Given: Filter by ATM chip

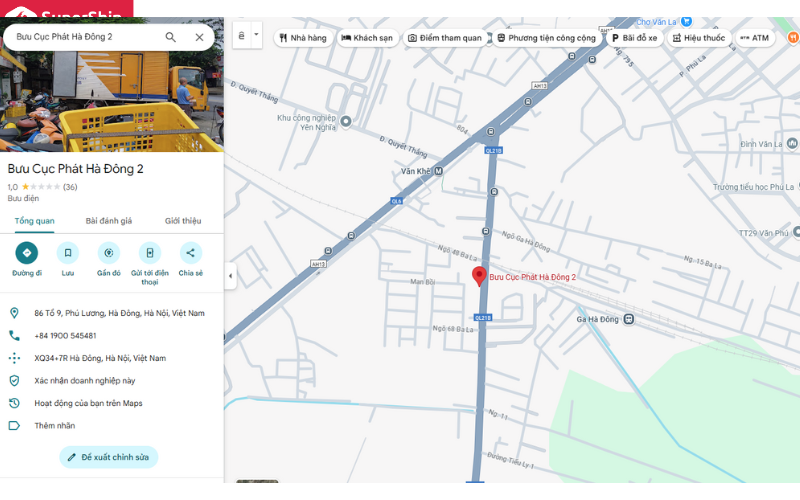Looking at the screenshot, I should (755, 38).
